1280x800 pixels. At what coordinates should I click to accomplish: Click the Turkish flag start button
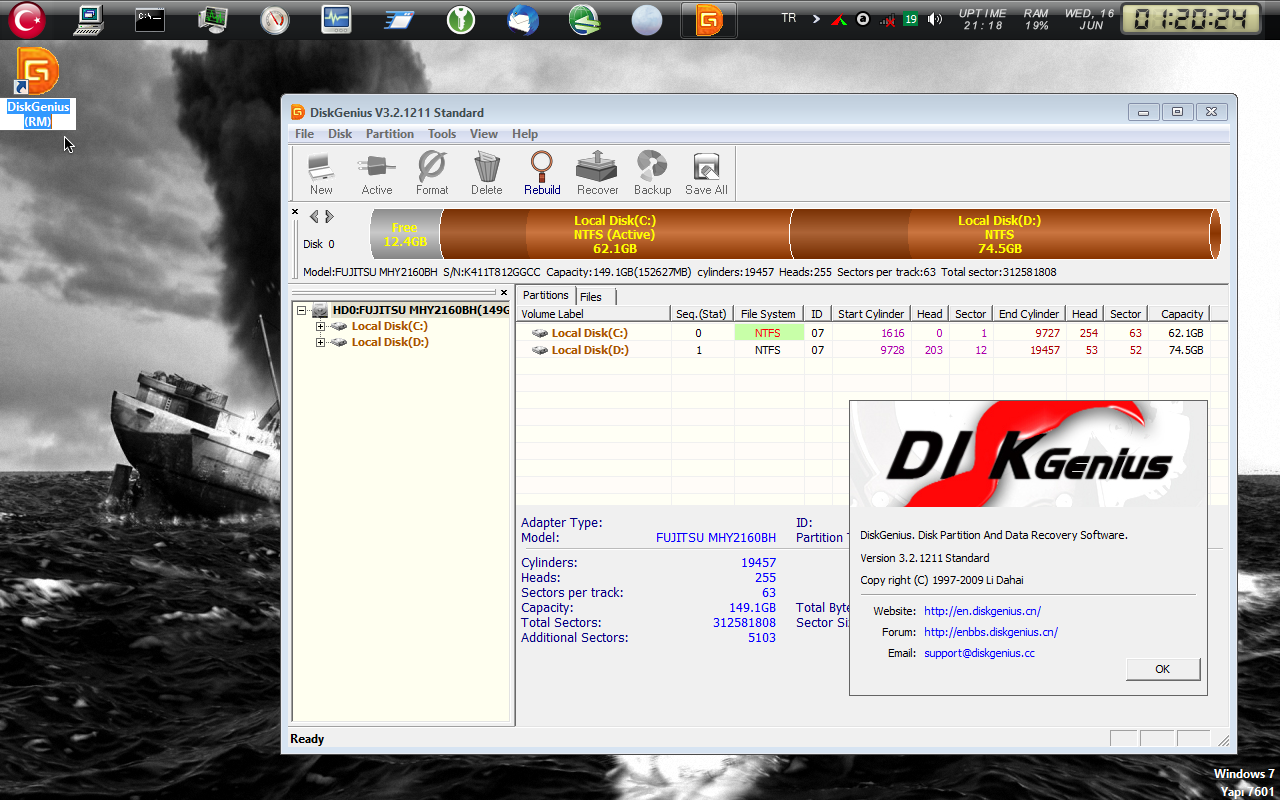point(27,19)
